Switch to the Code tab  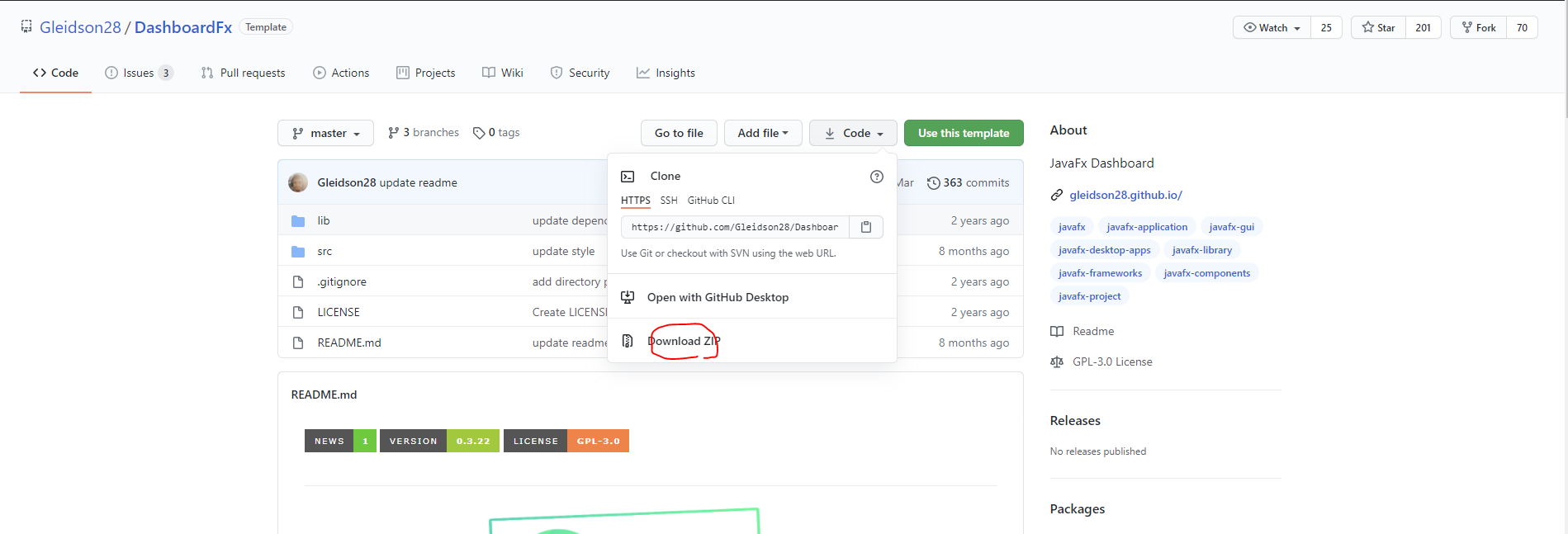point(55,73)
